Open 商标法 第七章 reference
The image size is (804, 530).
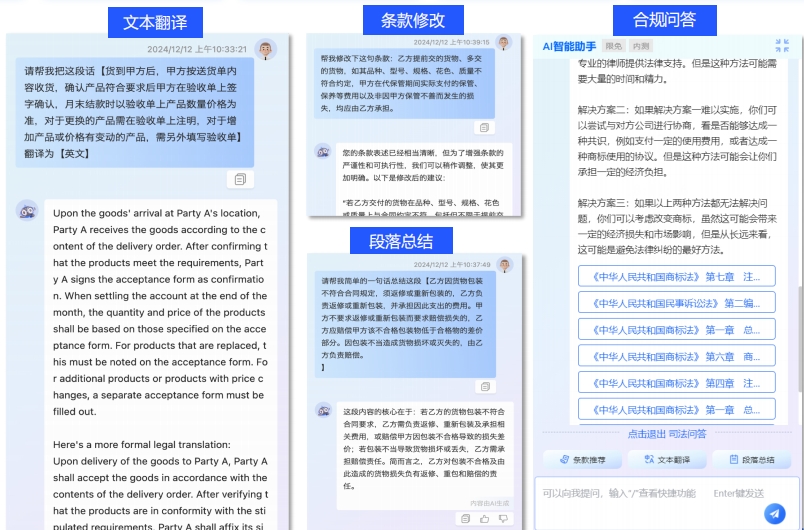tap(676, 277)
